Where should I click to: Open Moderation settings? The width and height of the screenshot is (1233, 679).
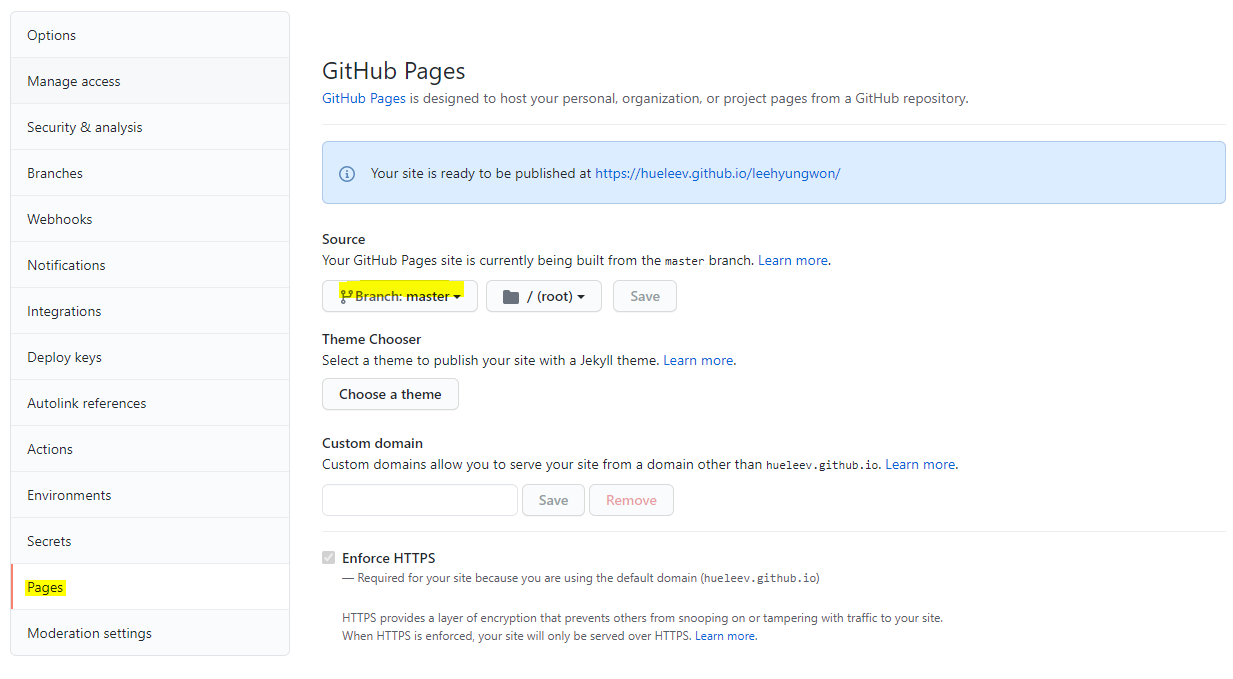point(150,633)
